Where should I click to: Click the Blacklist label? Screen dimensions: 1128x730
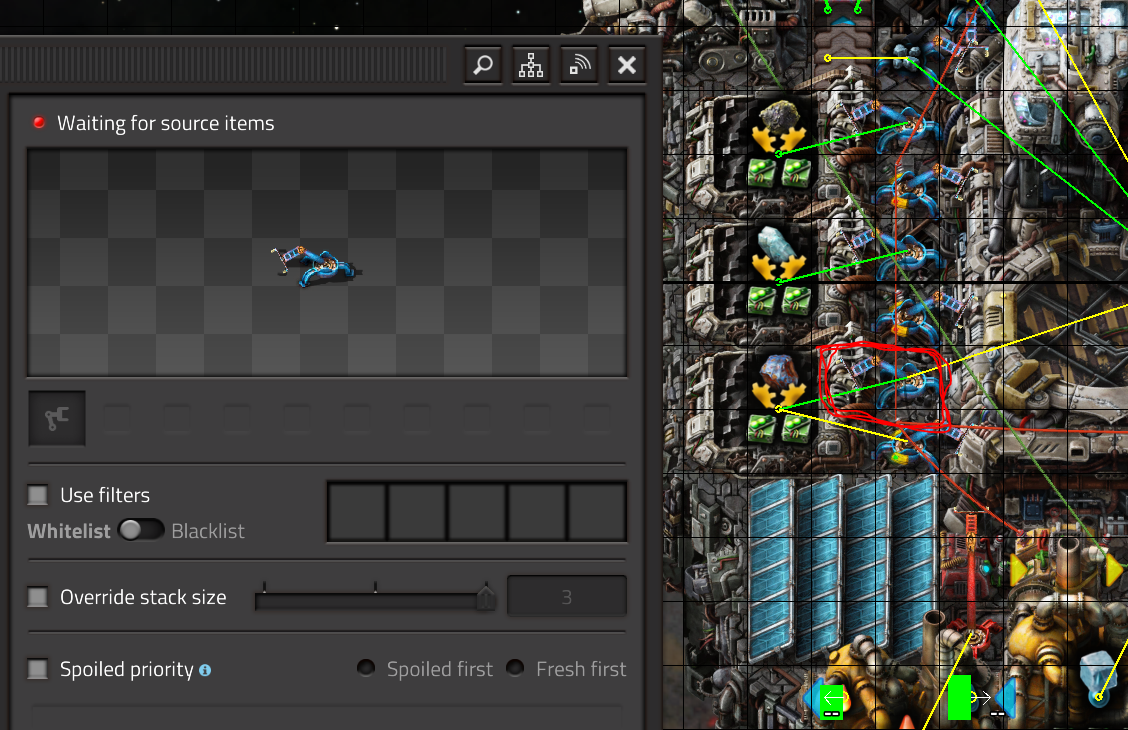208,531
